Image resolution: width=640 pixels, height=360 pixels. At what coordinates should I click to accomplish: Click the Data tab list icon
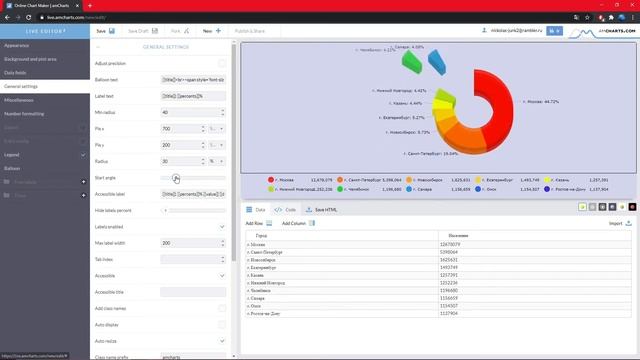pos(249,209)
